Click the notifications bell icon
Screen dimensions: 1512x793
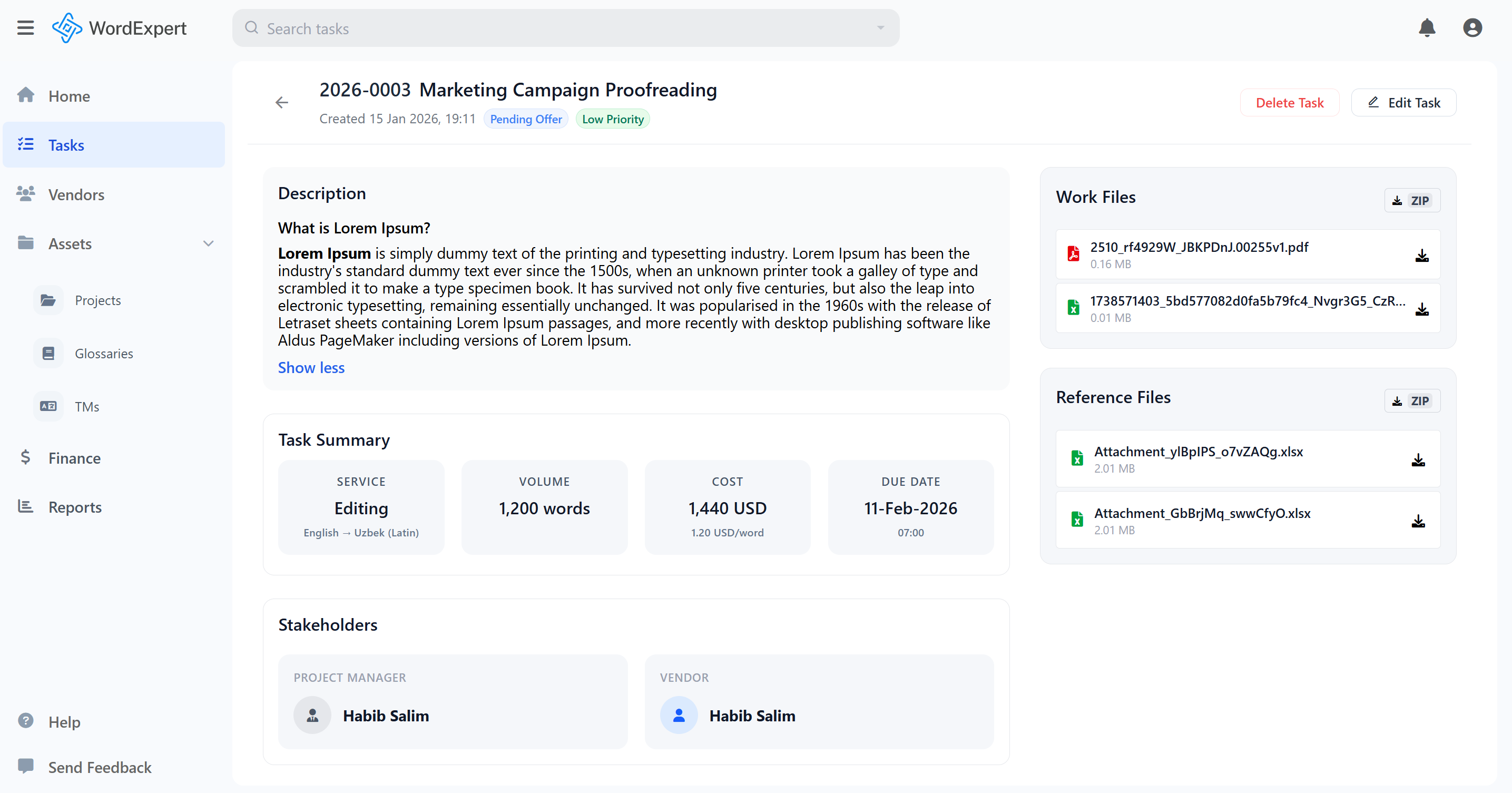(x=1427, y=27)
